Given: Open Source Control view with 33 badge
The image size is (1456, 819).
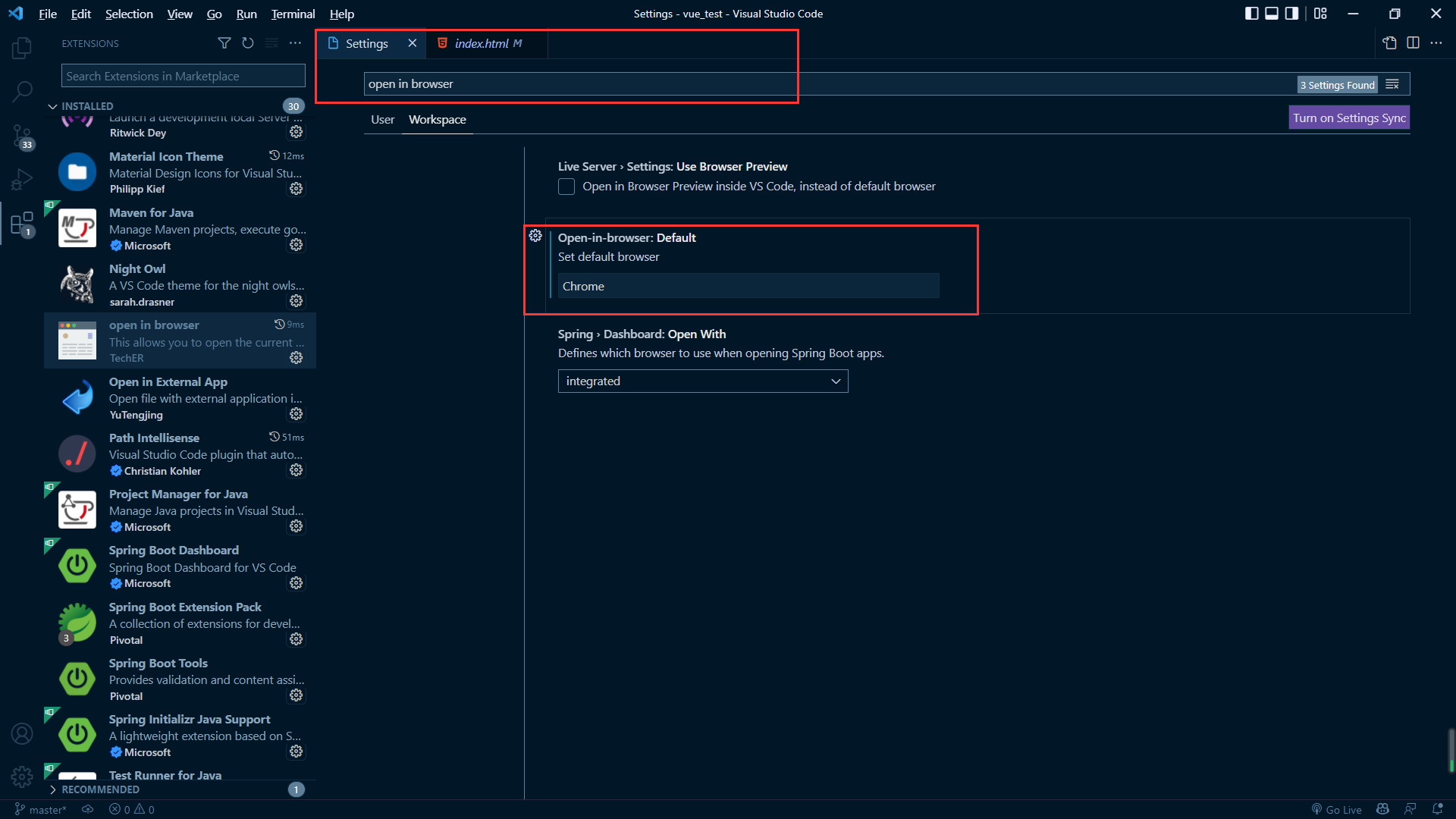Looking at the screenshot, I should pyautogui.click(x=22, y=137).
